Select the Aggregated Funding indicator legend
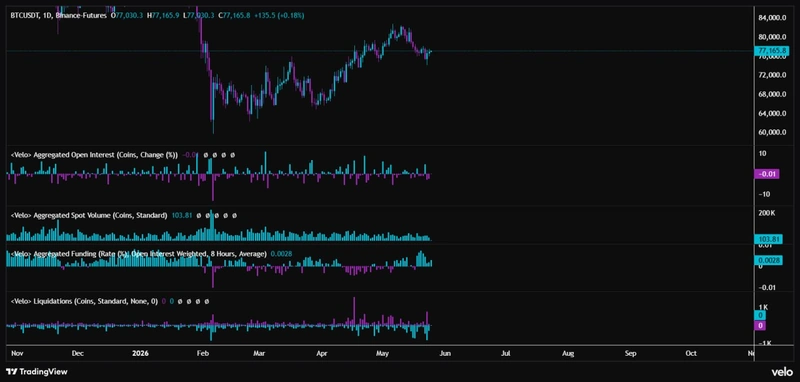The image size is (800, 382). (138, 253)
